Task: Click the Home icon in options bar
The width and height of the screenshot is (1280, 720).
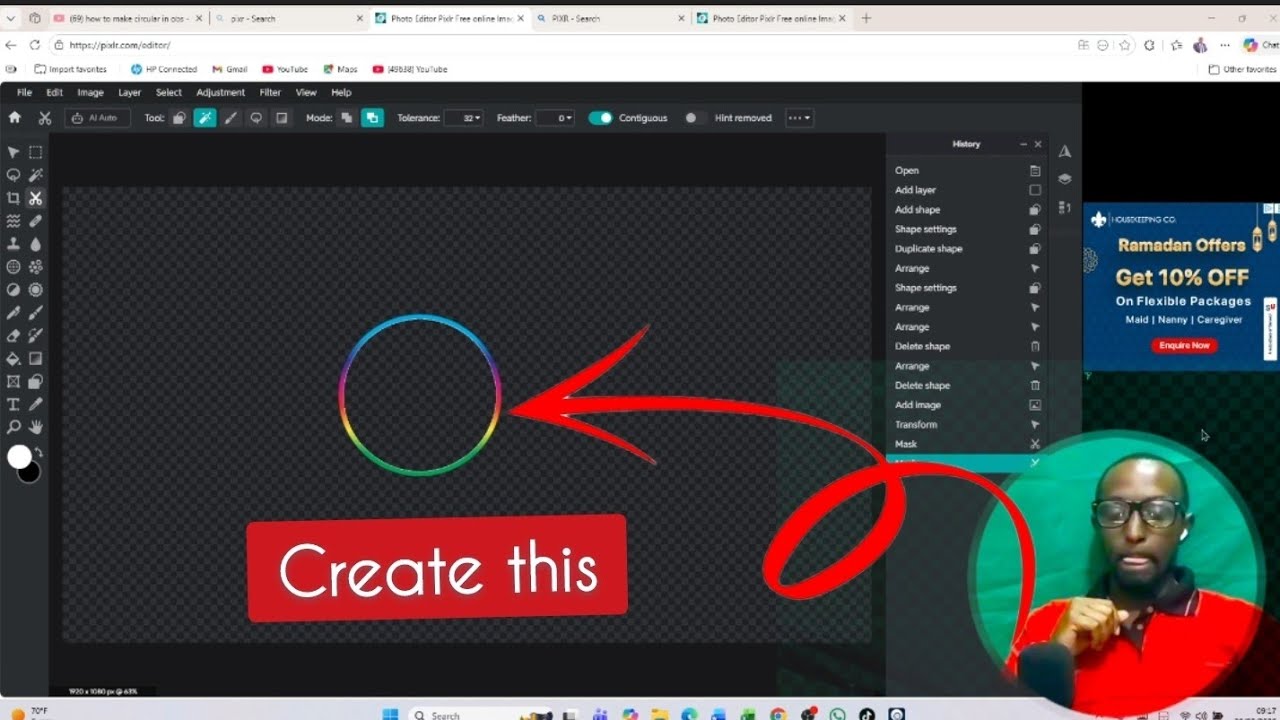Action: click(14, 118)
